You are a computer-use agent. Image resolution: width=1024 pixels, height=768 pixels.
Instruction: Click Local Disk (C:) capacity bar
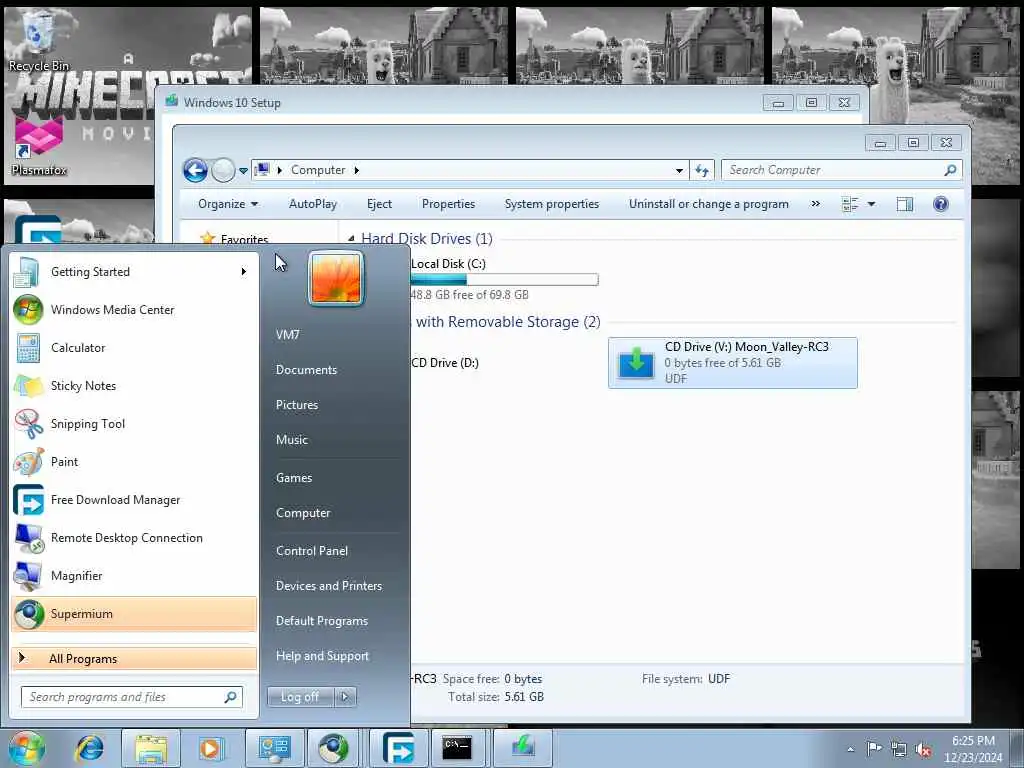coord(504,280)
